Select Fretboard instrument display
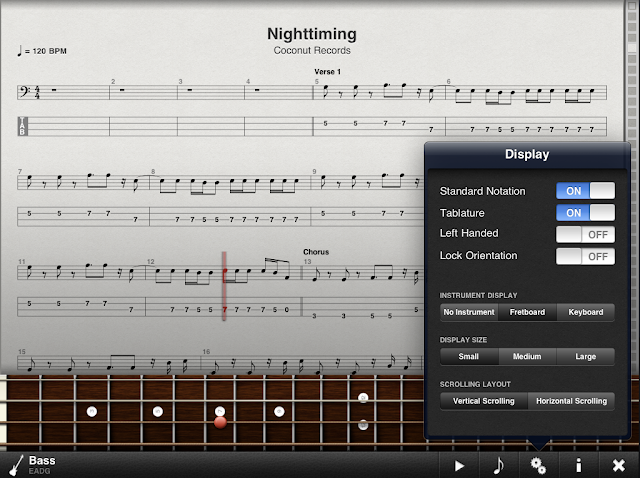The image size is (640, 478). click(x=527, y=312)
